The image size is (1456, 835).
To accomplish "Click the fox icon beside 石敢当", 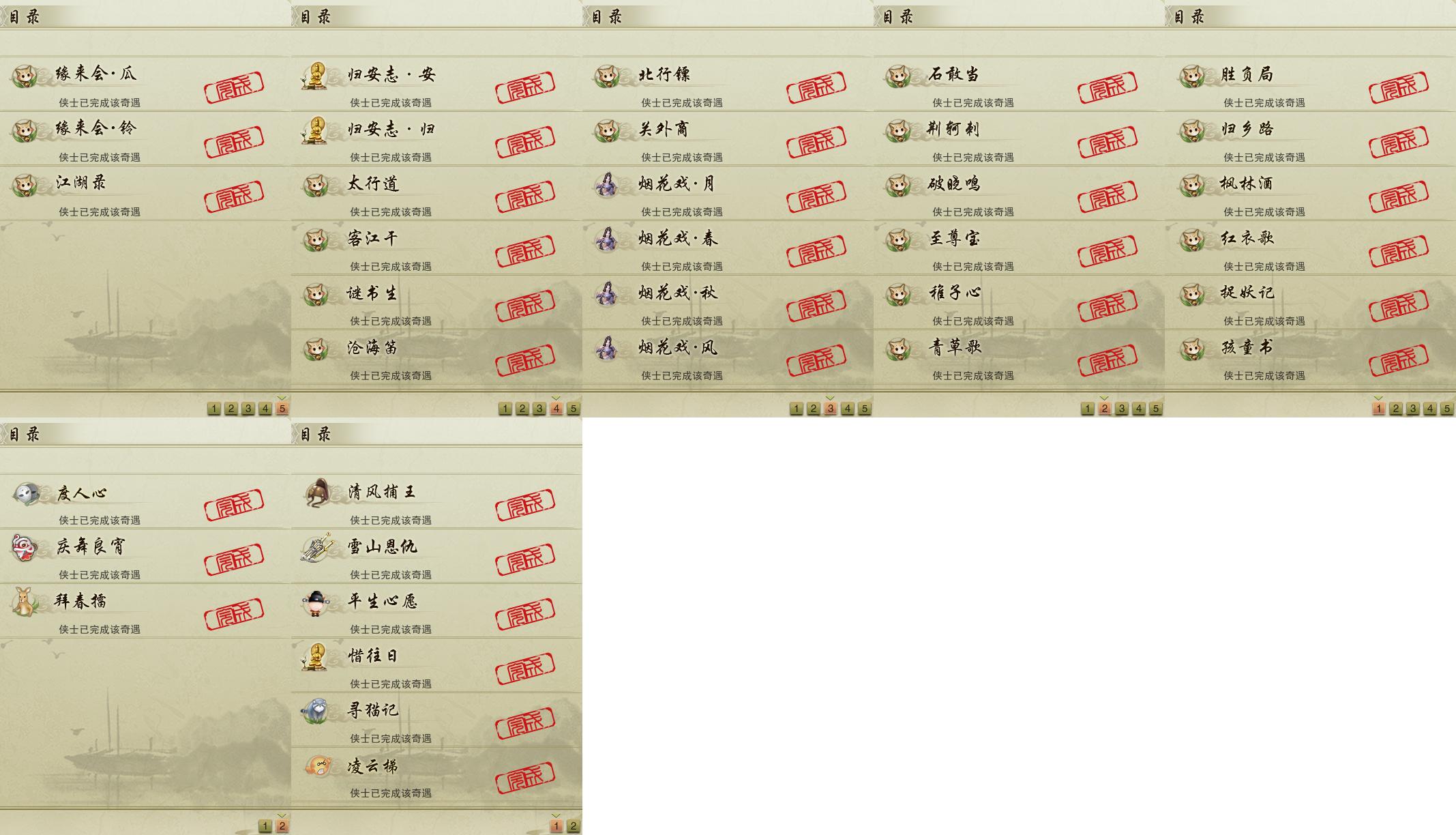I will 898,76.
